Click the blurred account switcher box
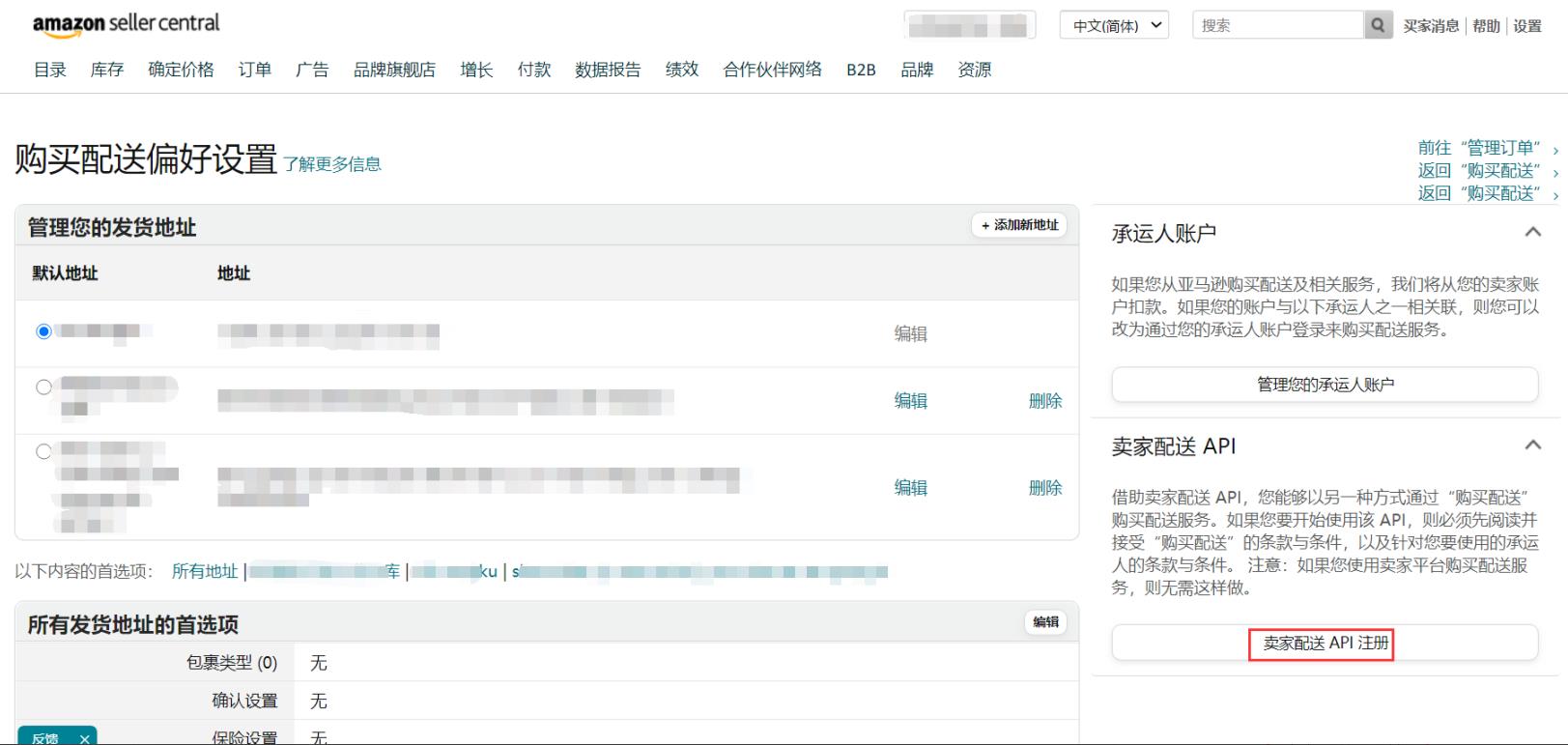The width and height of the screenshot is (1568, 745). pos(969,26)
